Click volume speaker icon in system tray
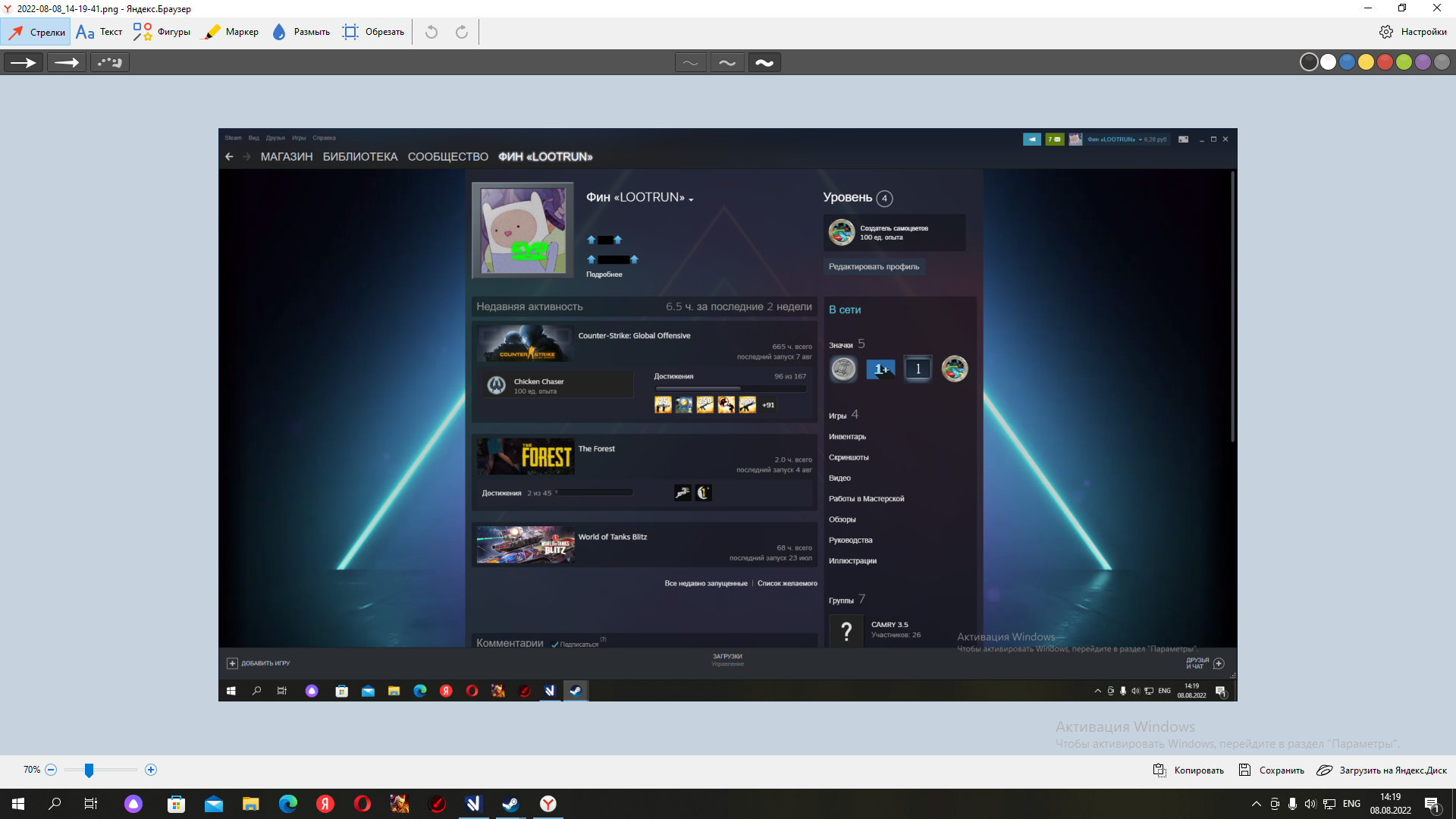The width and height of the screenshot is (1456, 819). [1310, 804]
